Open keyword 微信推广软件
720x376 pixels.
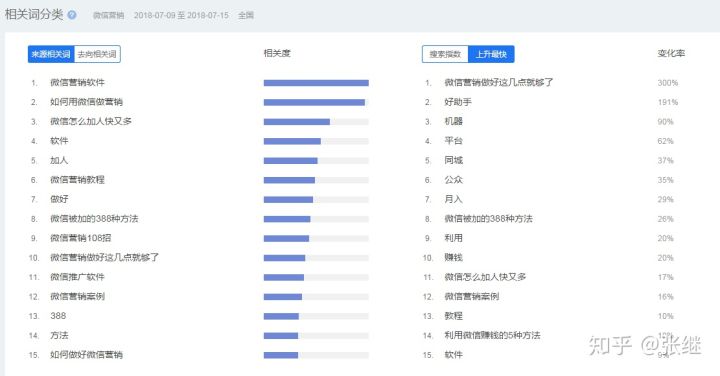(77, 277)
